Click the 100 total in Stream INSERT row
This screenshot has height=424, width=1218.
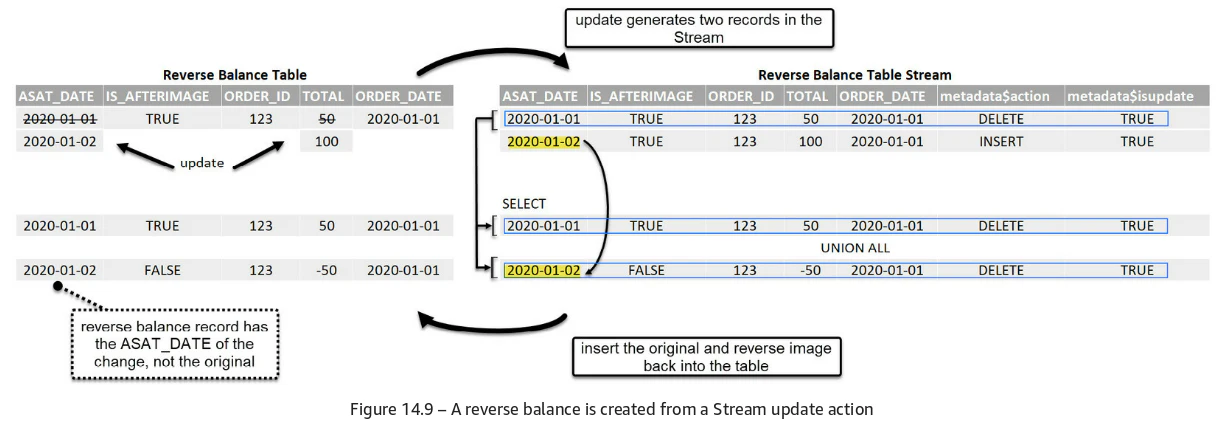pos(809,141)
